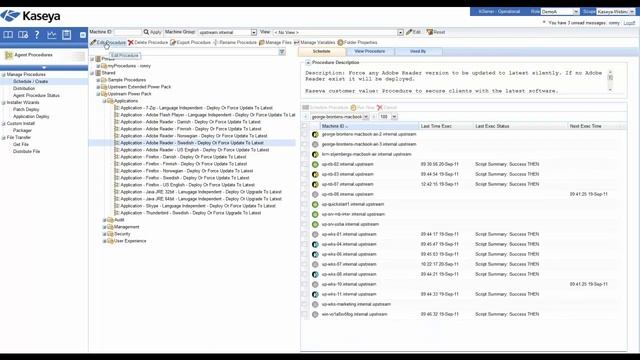This screenshot has width=640, height=360.
Task: Click the open book icon in blue toolbar
Action: click(8, 35)
